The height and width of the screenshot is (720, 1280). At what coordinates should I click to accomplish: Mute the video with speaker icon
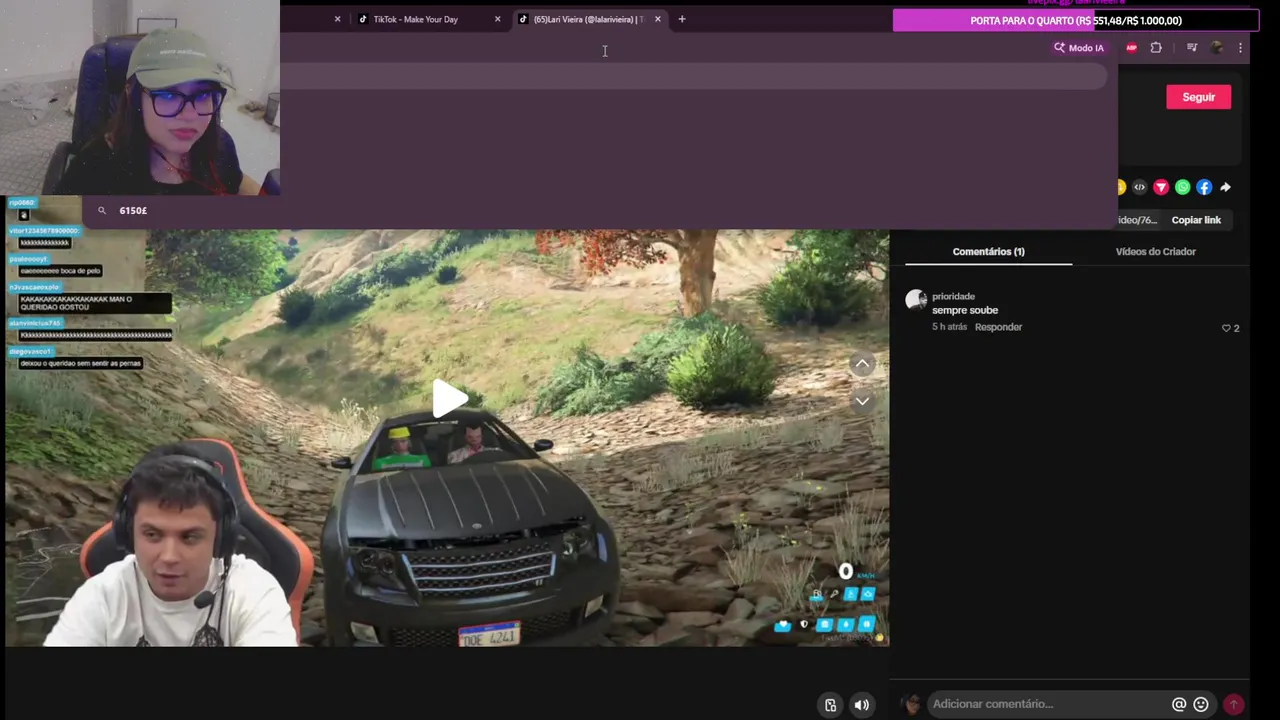click(861, 705)
